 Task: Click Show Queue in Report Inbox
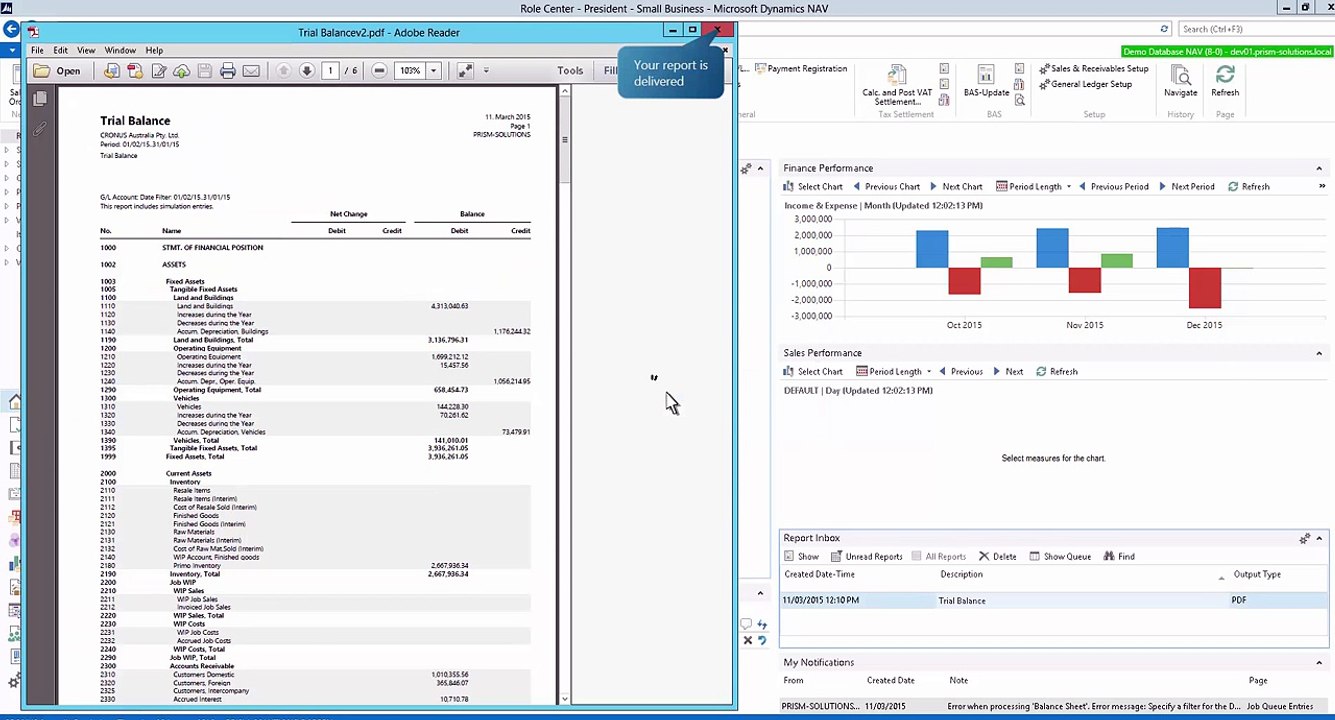pos(1060,556)
